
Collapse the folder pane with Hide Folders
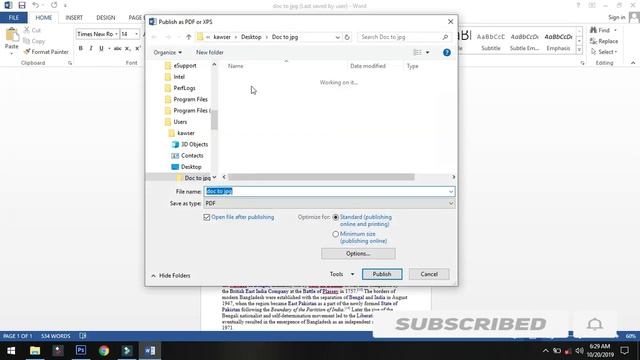pos(171,276)
